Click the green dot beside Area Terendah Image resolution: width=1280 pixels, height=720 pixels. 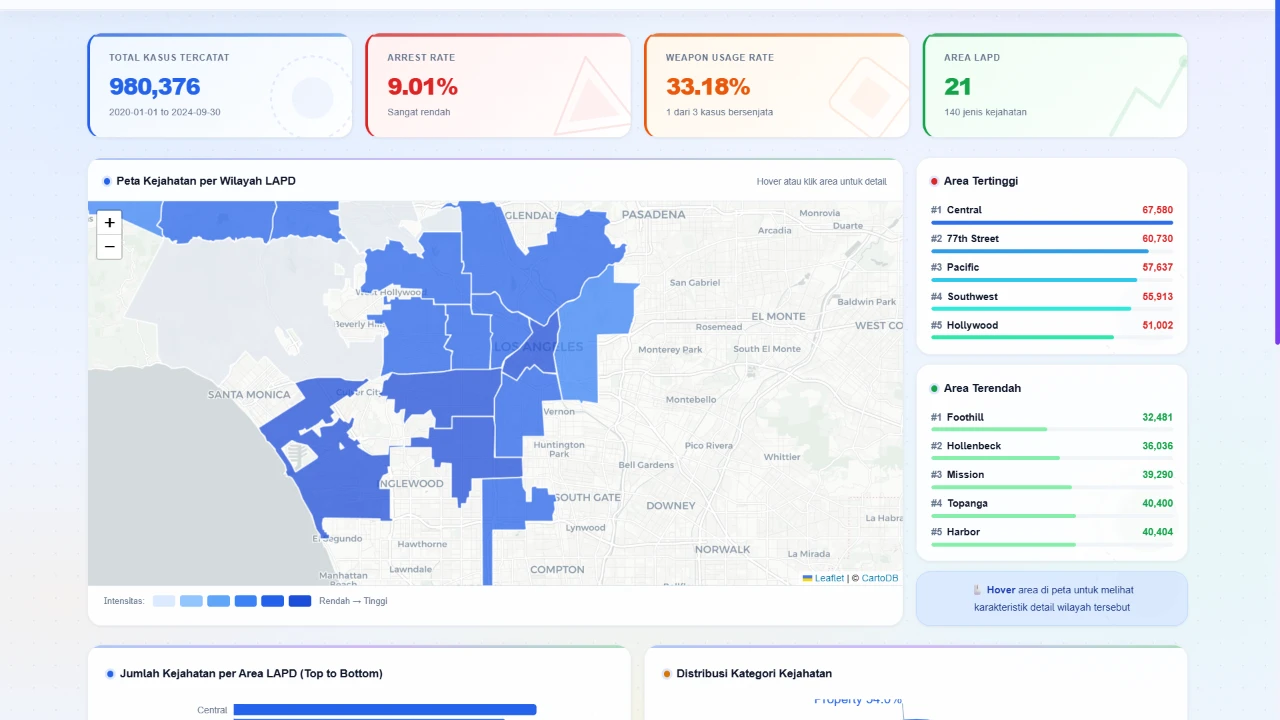click(x=934, y=388)
